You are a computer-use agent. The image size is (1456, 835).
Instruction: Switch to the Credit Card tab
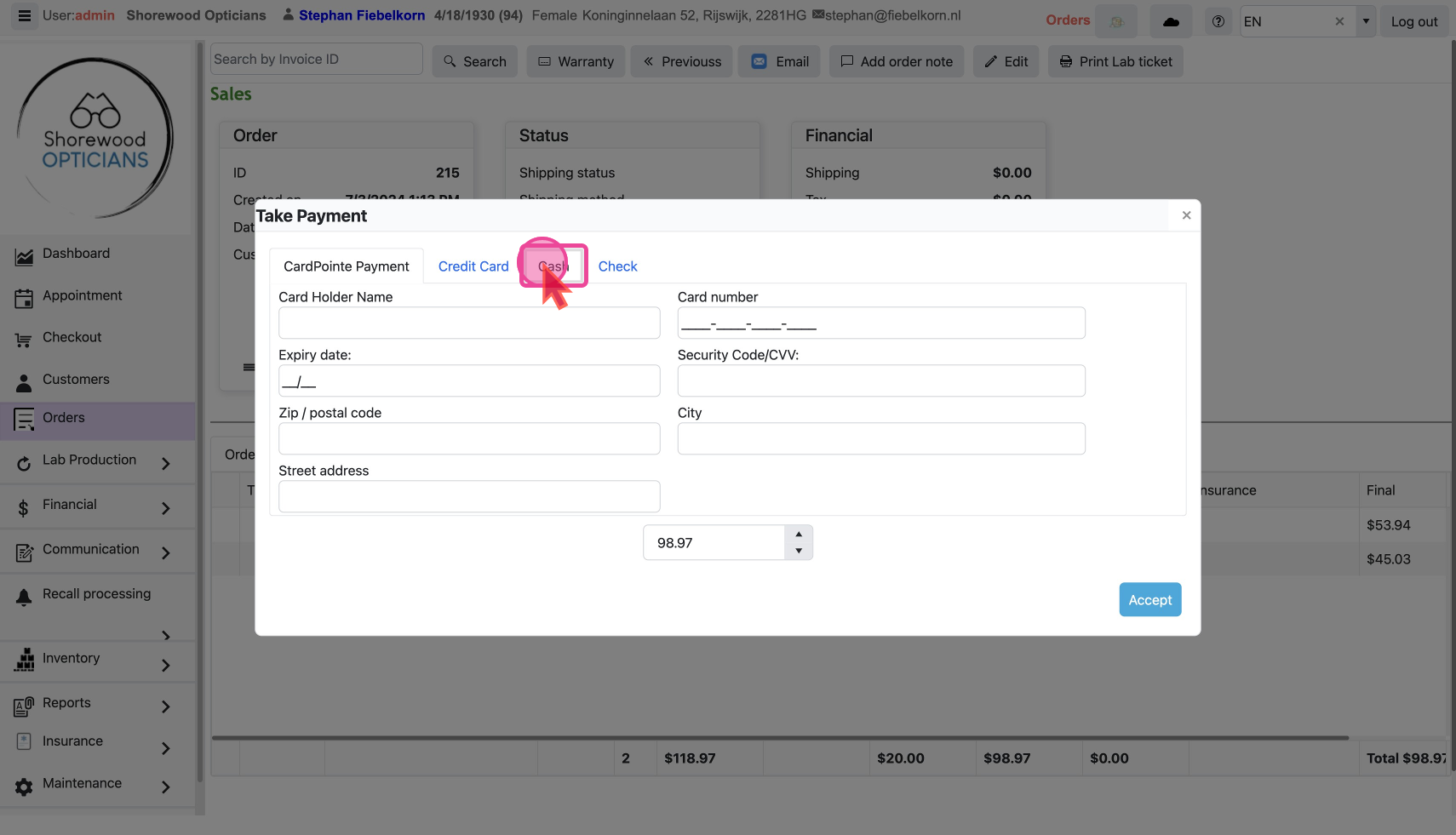[473, 266]
